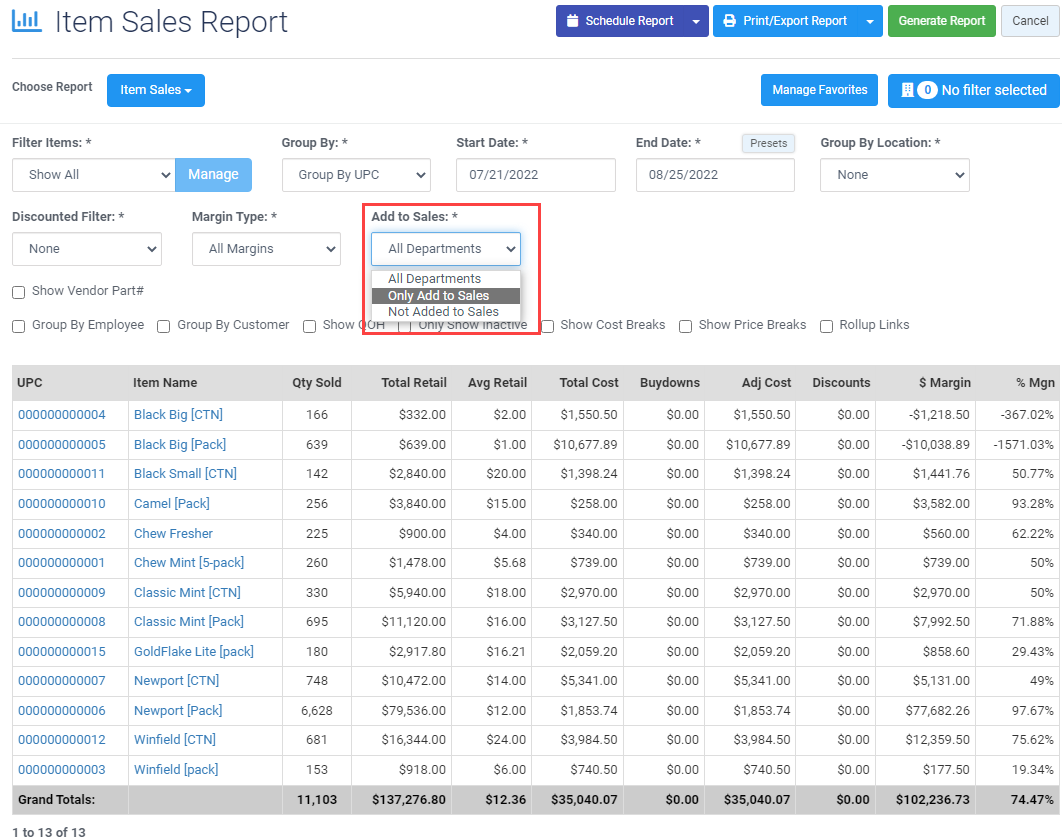The width and height of the screenshot is (1062, 840).
Task: Open the Chew Fresher item link
Action: pyautogui.click(x=173, y=533)
